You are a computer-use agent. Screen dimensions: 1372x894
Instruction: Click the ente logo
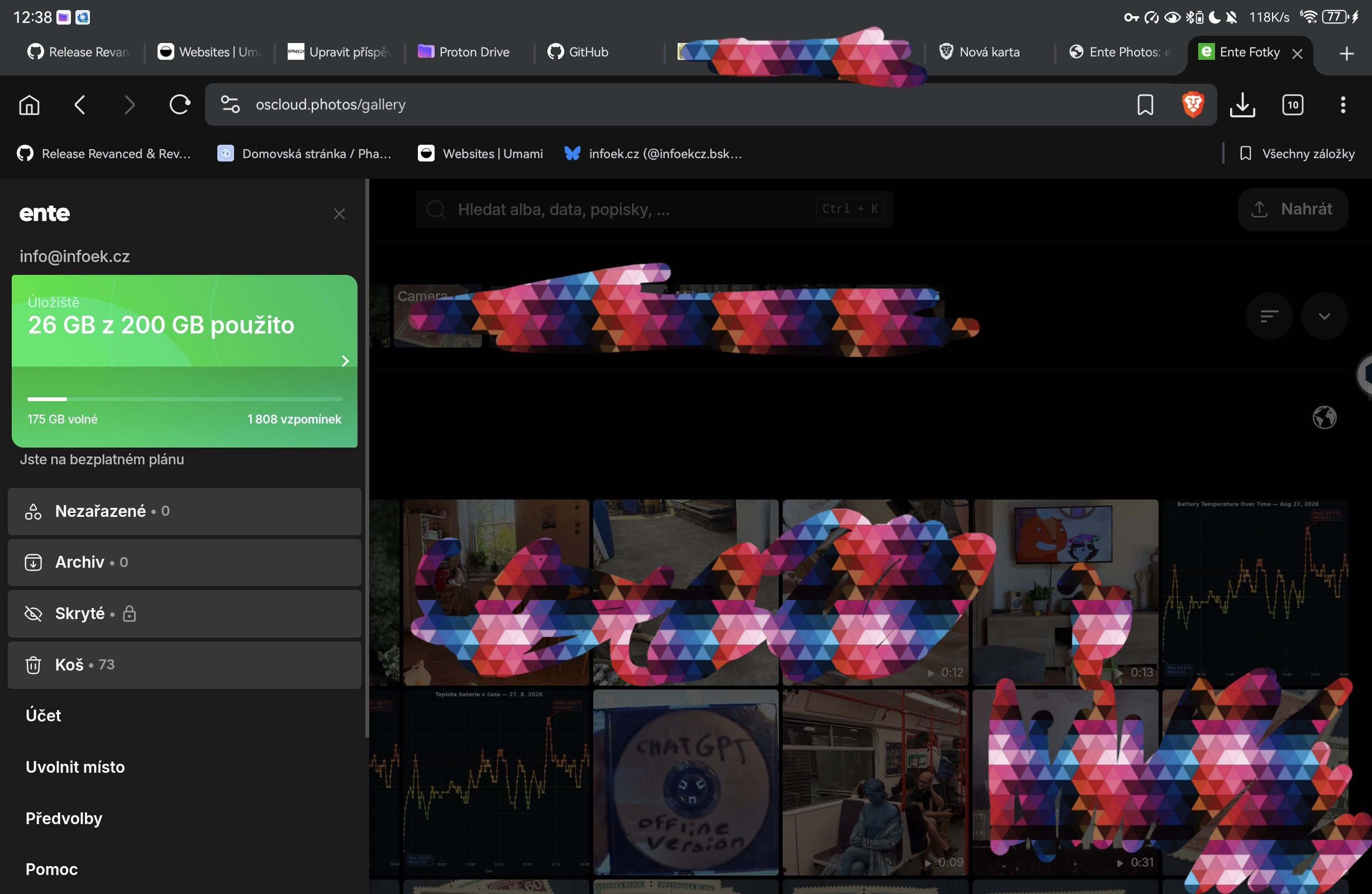click(x=44, y=213)
